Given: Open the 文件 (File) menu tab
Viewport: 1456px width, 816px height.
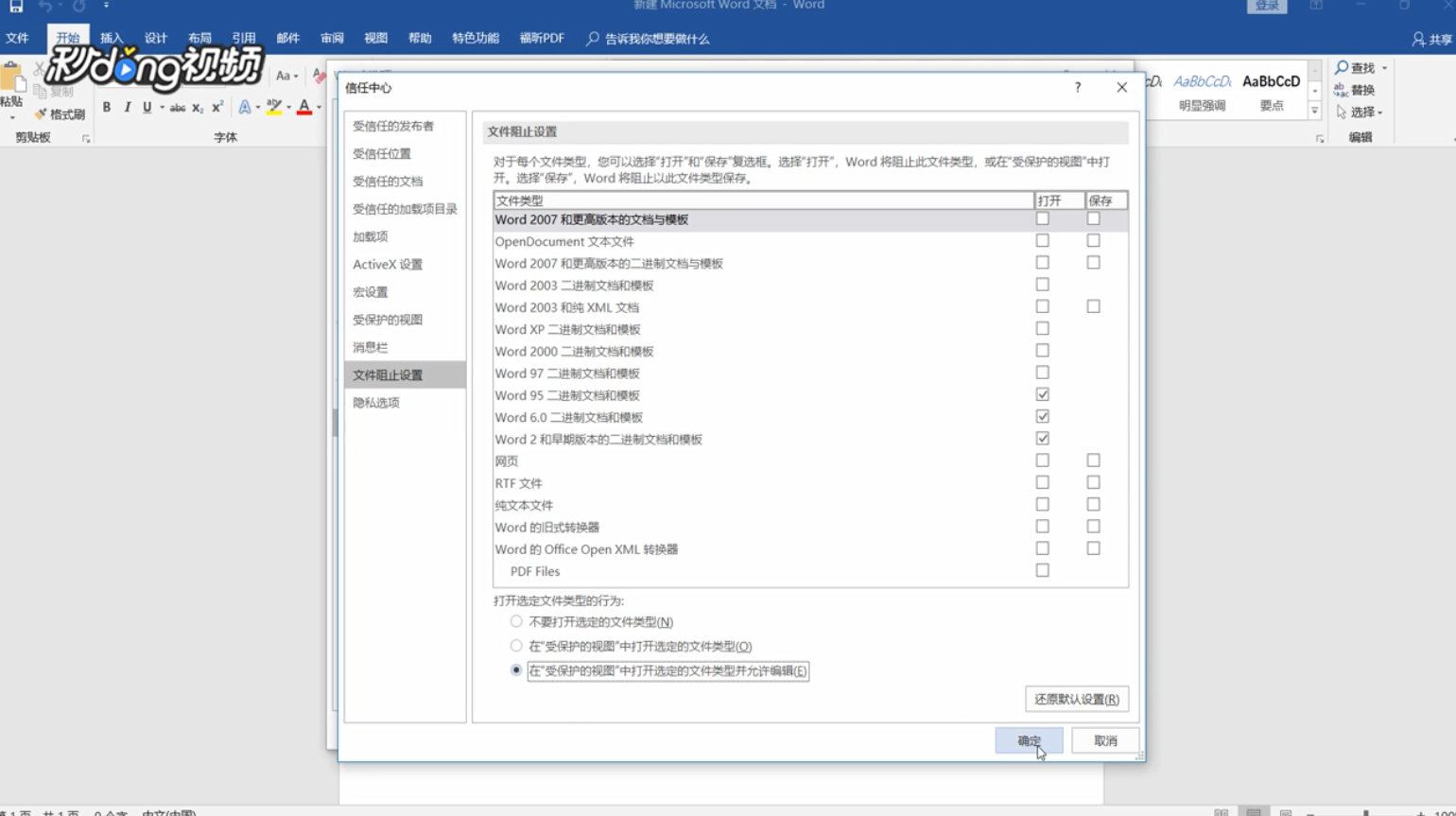Looking at the screenshot, I should pyautogui.click(x=17, y=39).
